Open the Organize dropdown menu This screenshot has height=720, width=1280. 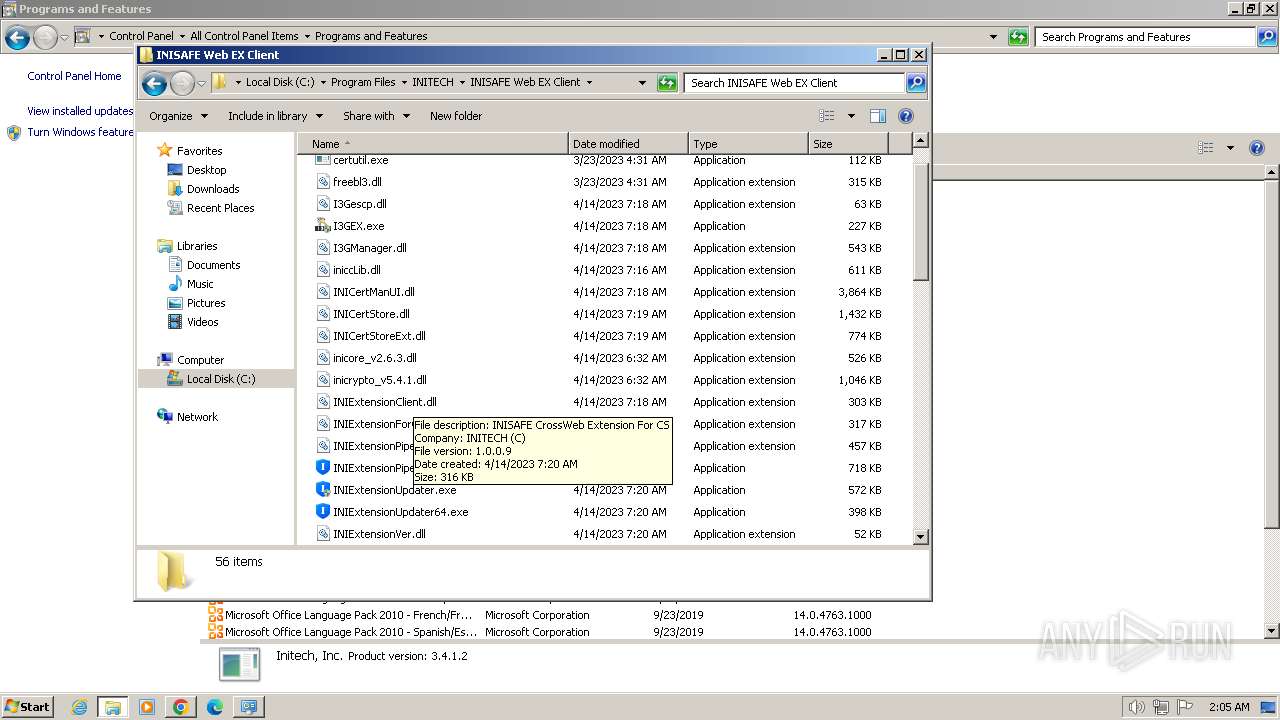(x=178, y=116)
